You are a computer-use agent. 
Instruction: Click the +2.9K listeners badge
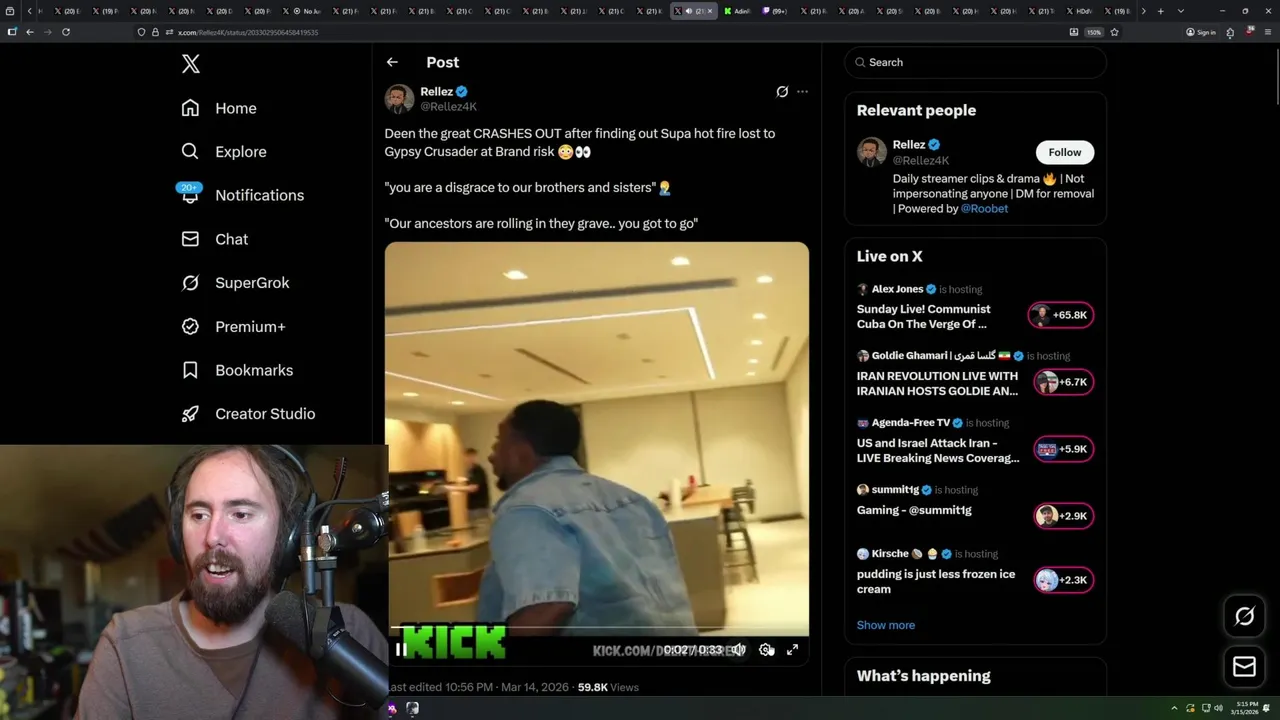click(1064, 516)
